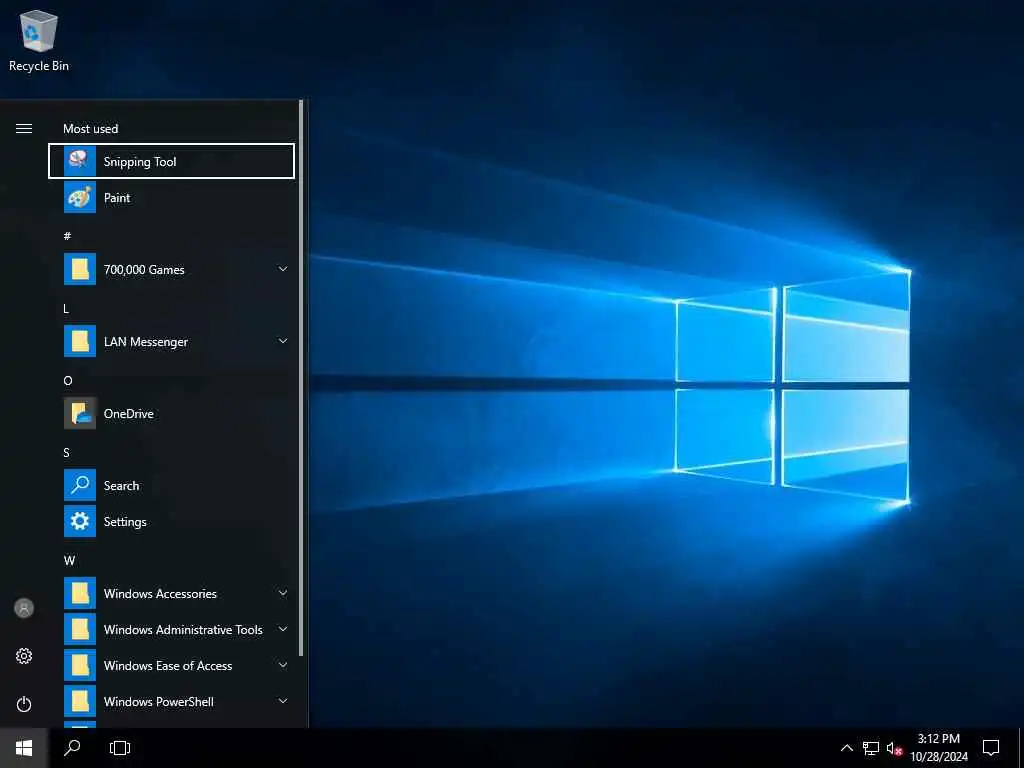Open Task View on the taskbar
The width and height of the screenshot is (1024, 768).
[120, 748]
